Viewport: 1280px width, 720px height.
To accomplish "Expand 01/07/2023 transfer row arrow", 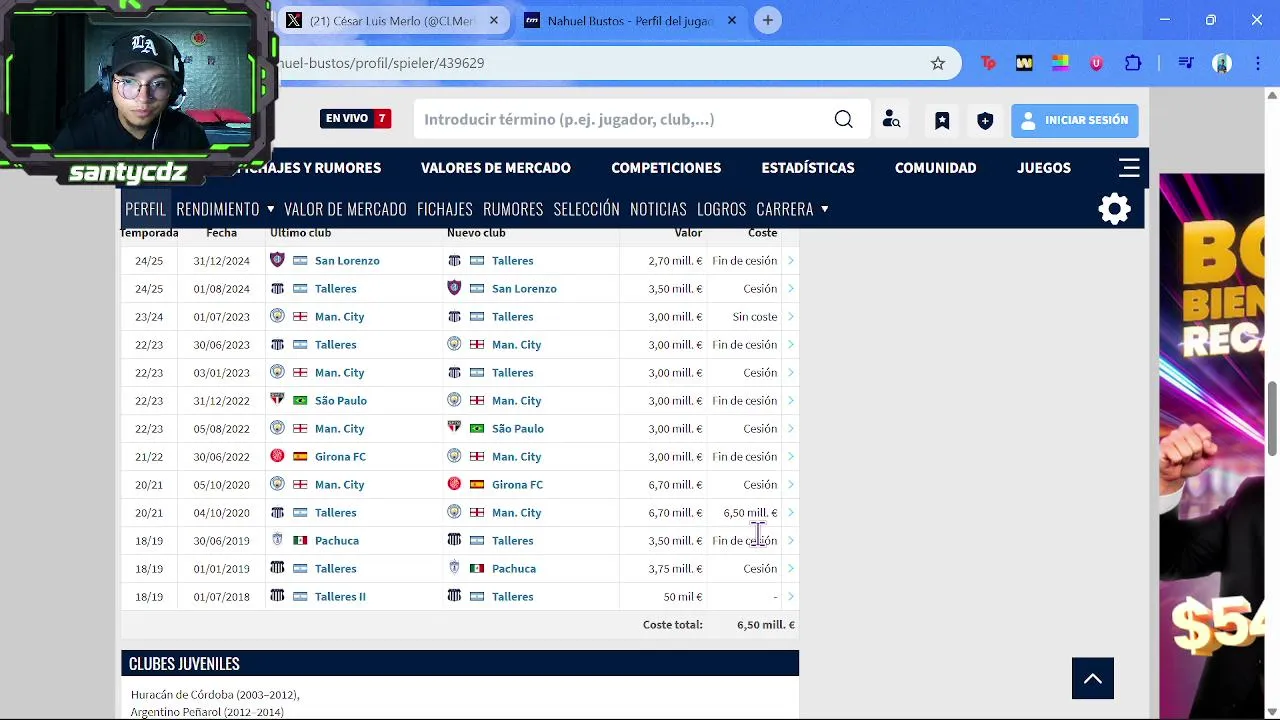I will [x=790, y=316].
